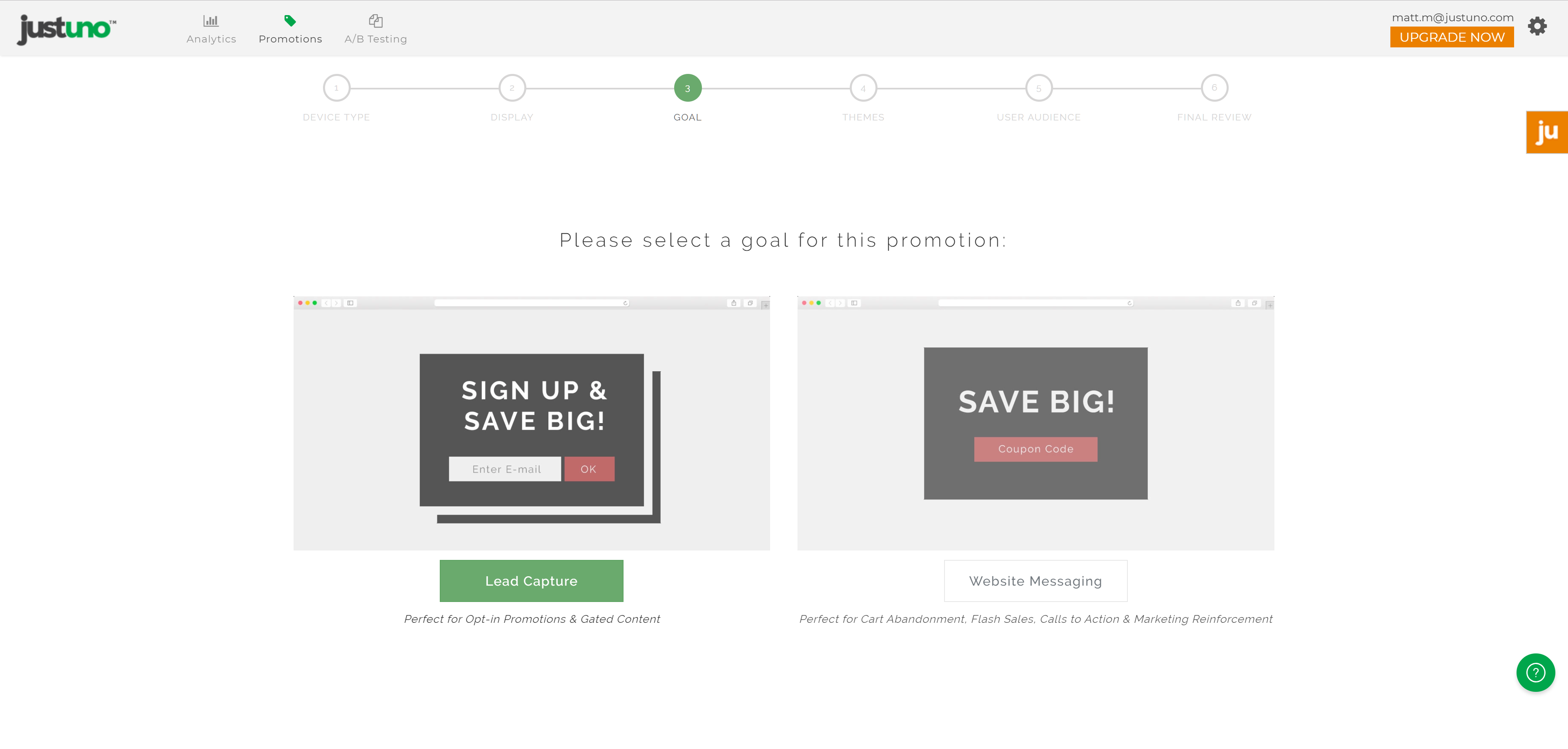
Task: Choose the Lead Capture goal button
Action: pyautogui.click(x=531, y=581)
